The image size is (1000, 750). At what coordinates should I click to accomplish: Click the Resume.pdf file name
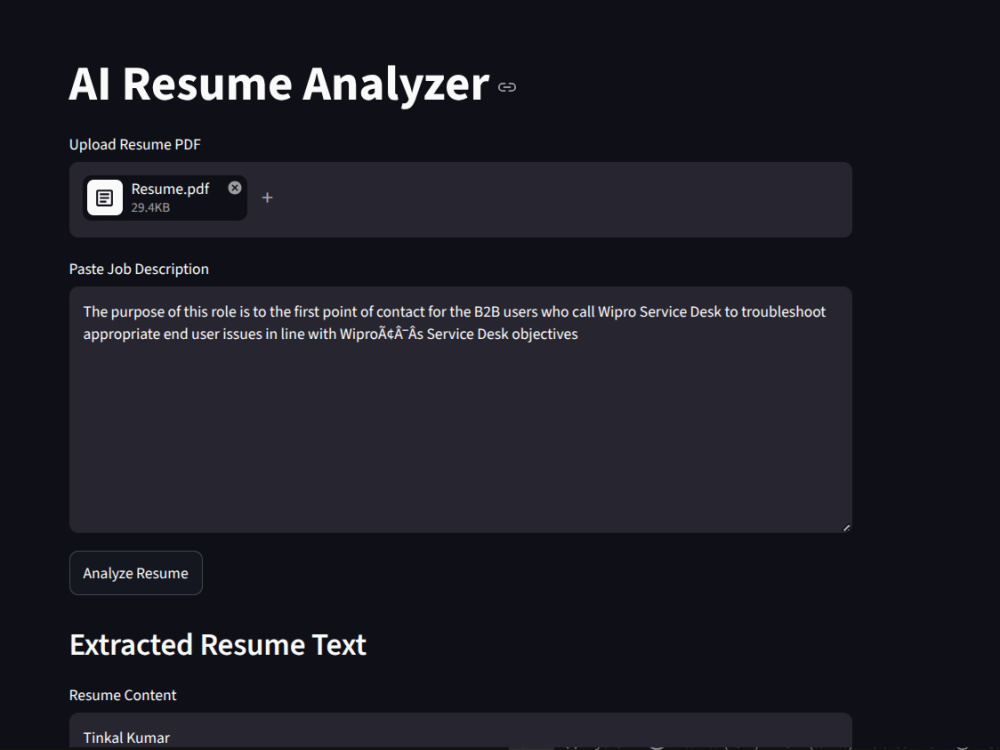point(170,189)
